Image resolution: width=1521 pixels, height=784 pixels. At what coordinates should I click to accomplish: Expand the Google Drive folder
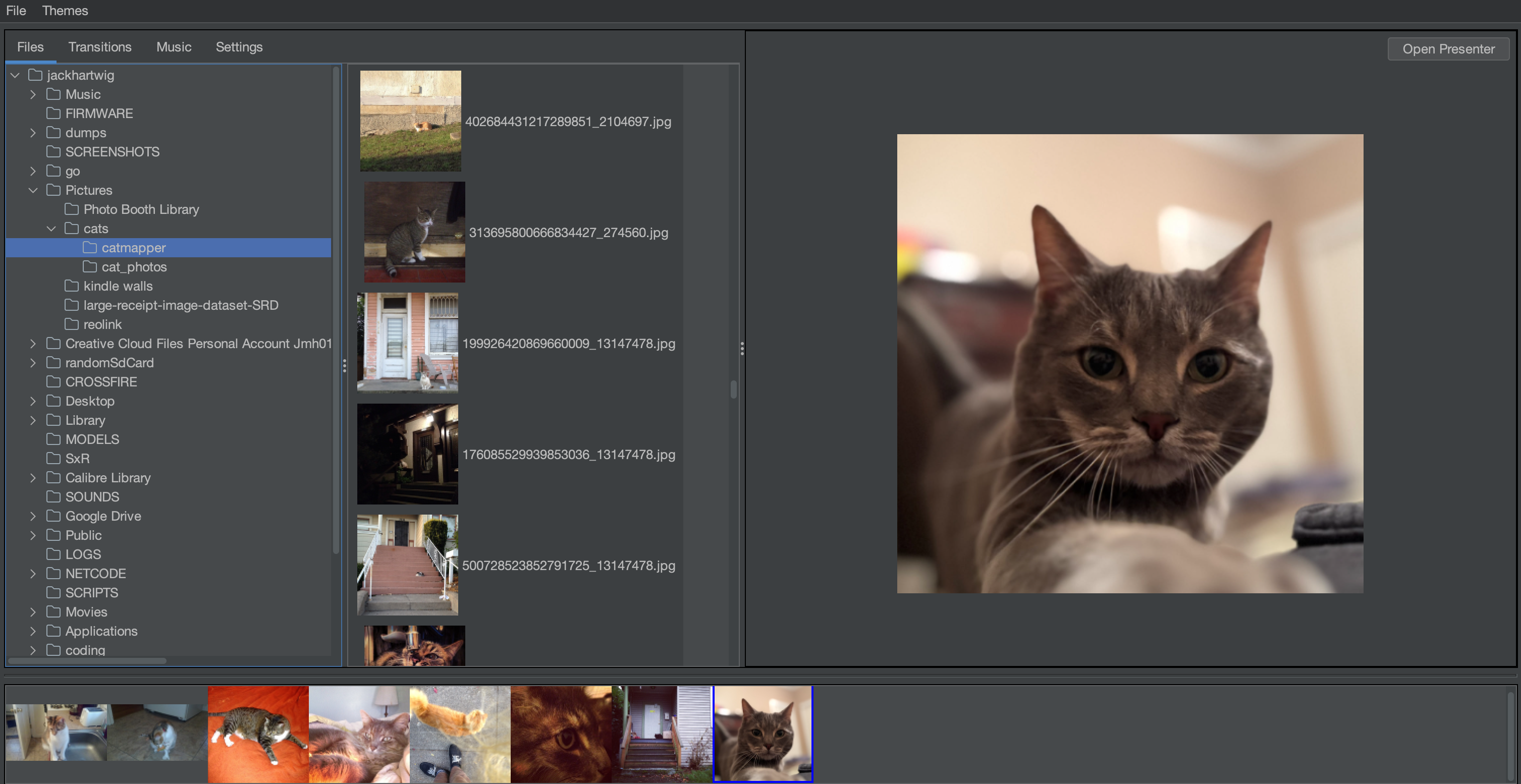pyautogui.click(x=33, y=516)
